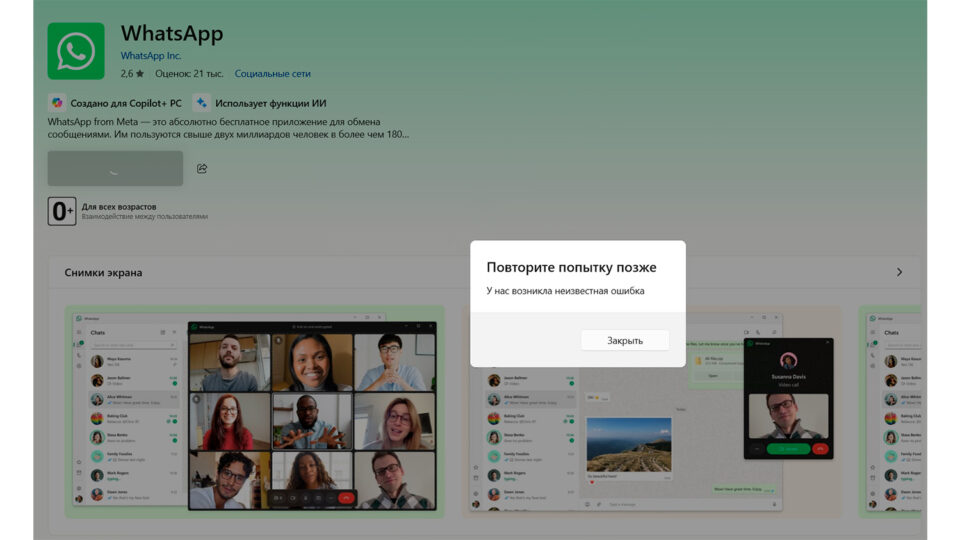Open the WhatsApp Inc. publisher link
This screenshot has width=960, height=540.
click(x=151, y=56)
